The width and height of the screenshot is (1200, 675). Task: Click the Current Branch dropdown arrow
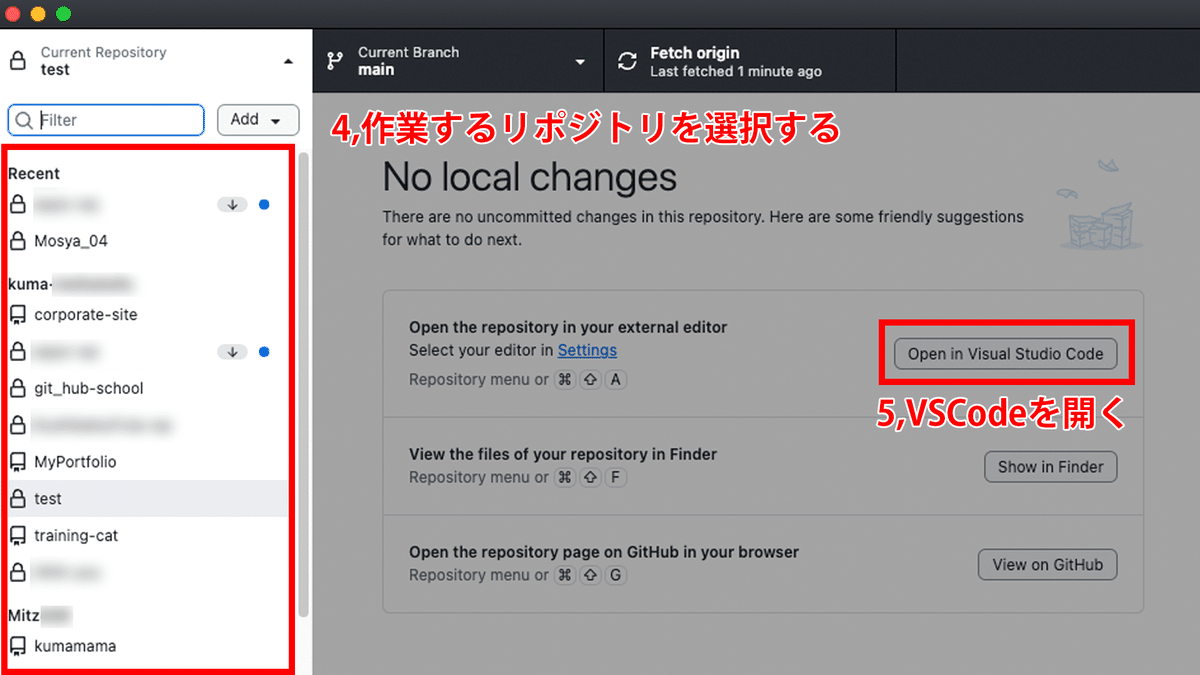point(580,62)
